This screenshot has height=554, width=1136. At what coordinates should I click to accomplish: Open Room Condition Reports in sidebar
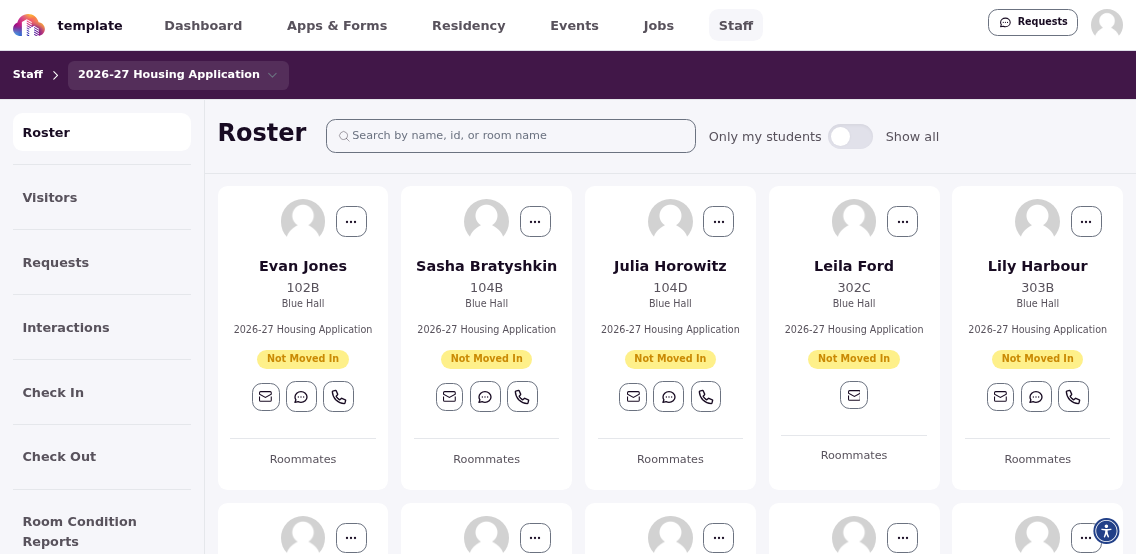click(x=102, y=532)
